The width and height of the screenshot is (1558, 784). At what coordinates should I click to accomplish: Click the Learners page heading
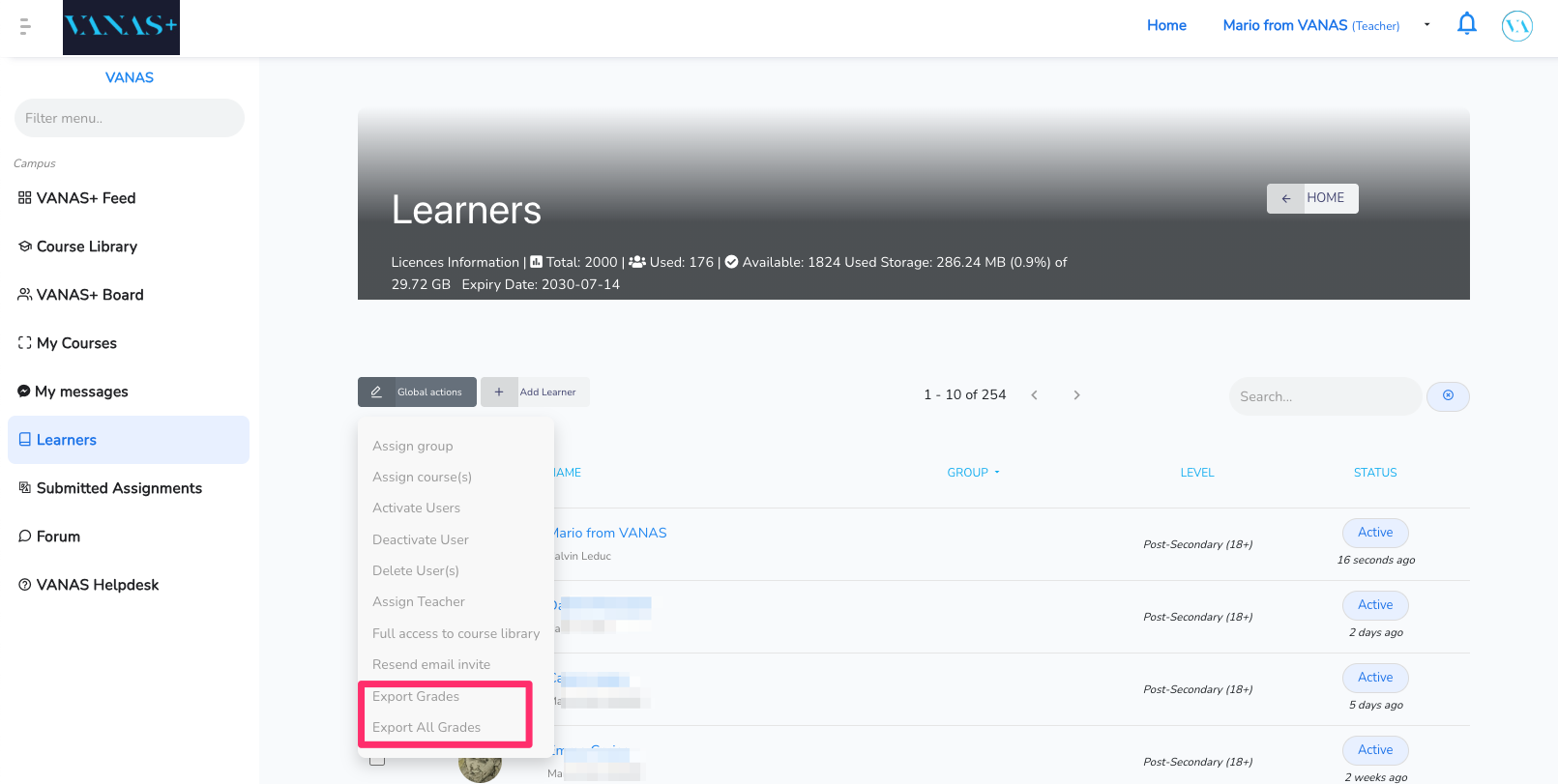pyautogui.click(x=466, y=210)
